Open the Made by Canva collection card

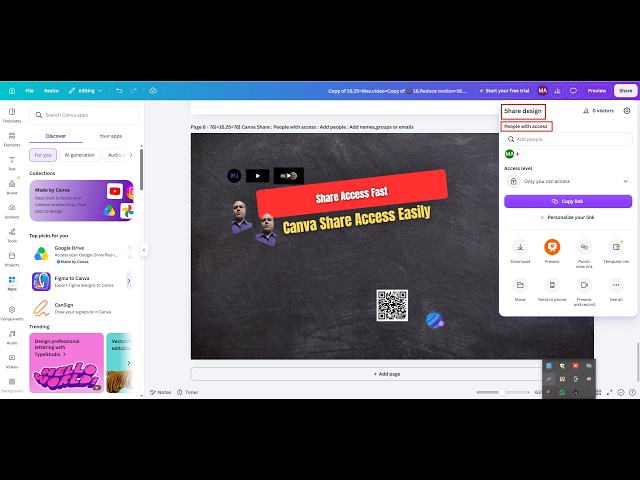[x=82, y=200]
